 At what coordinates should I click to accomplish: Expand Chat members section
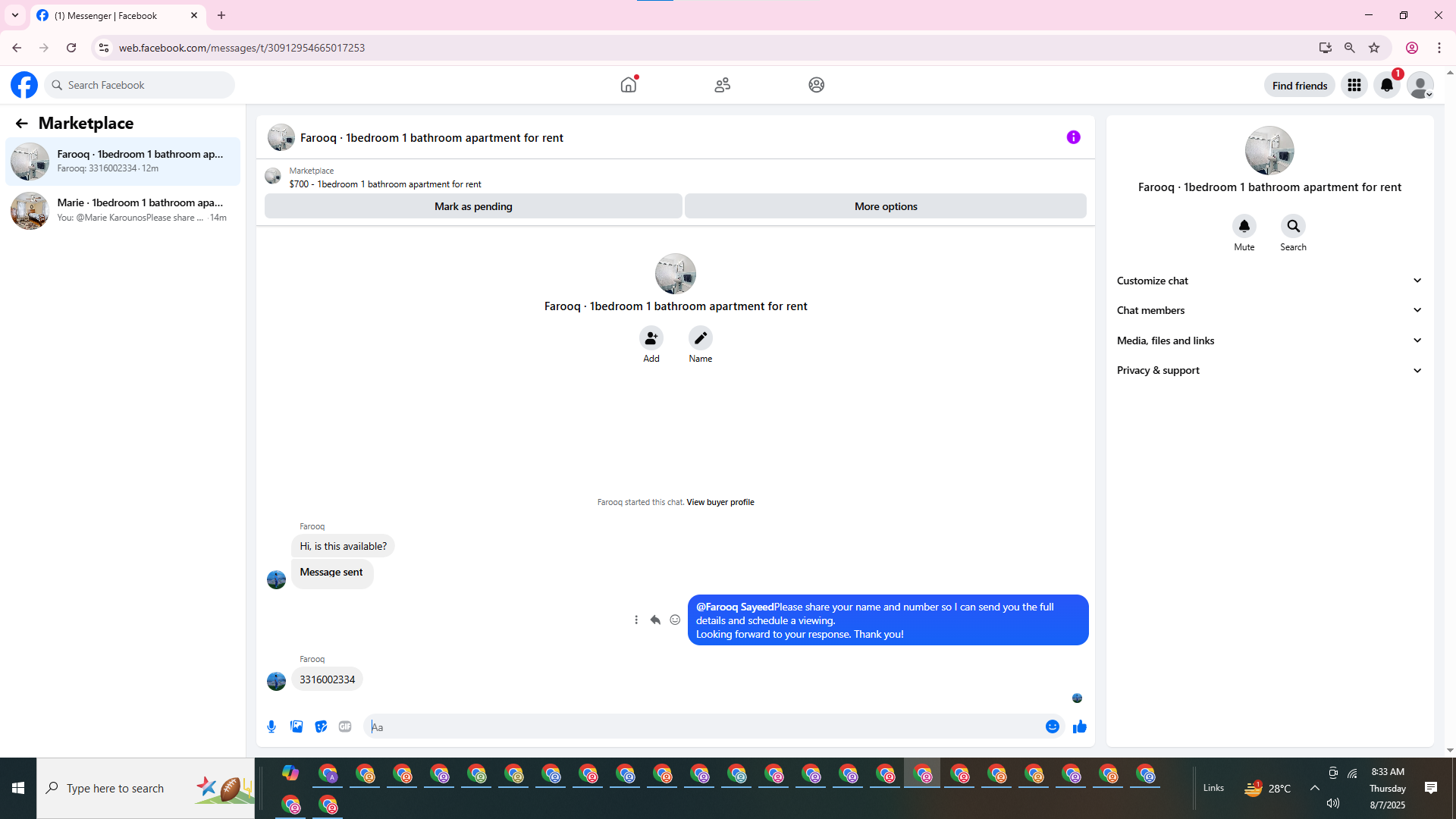point(1269,310)
